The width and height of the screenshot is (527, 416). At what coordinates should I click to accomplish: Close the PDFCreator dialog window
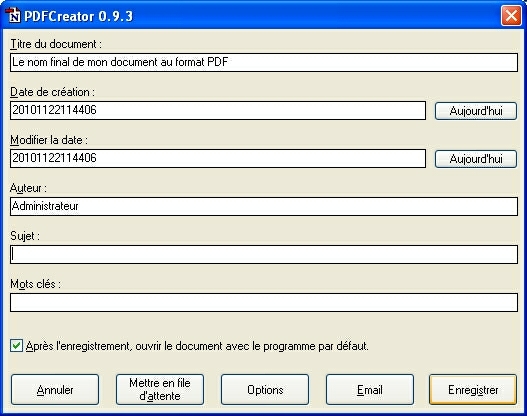tap(511, 15)
